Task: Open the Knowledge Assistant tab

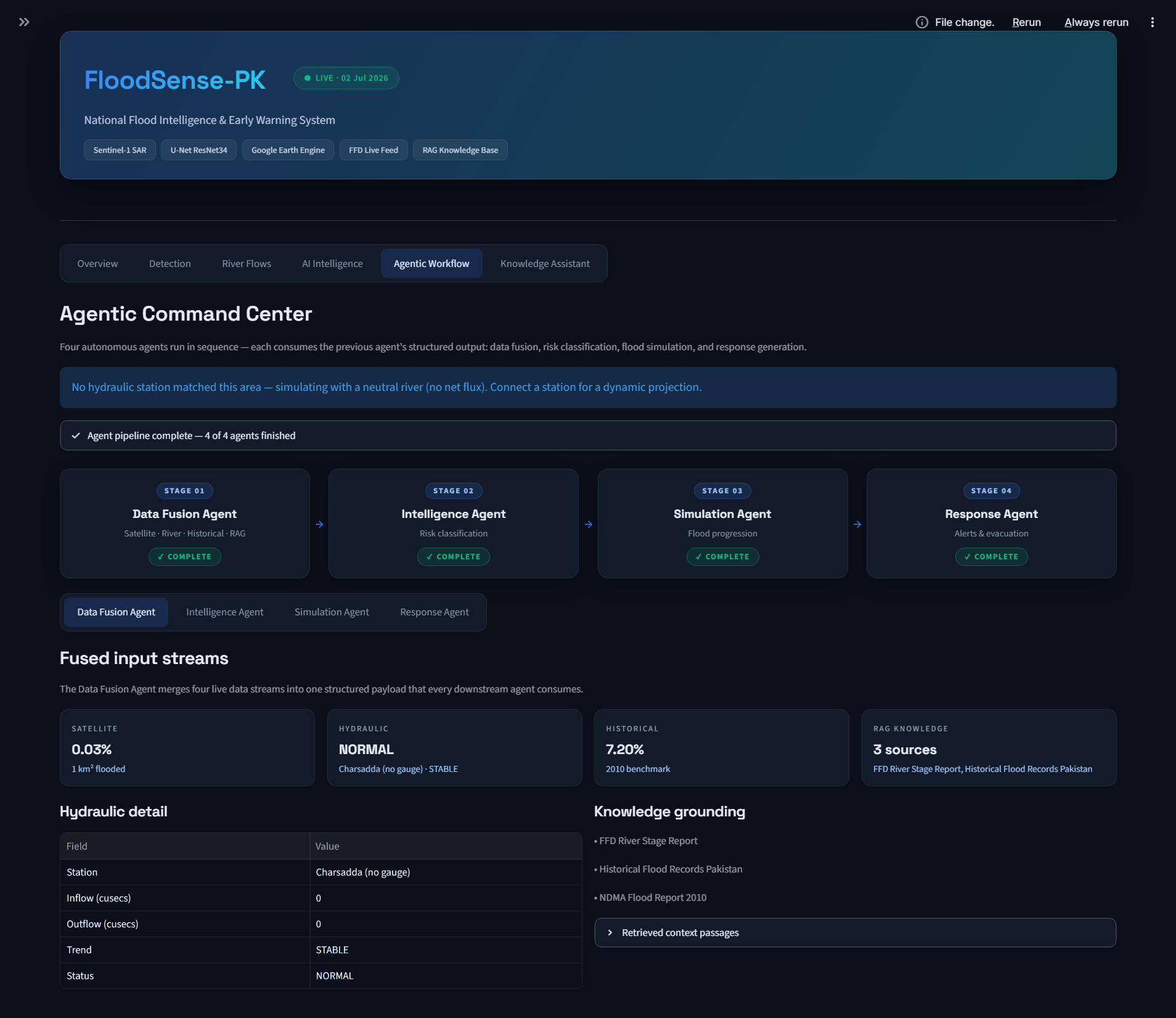Action: pos(545,263)
